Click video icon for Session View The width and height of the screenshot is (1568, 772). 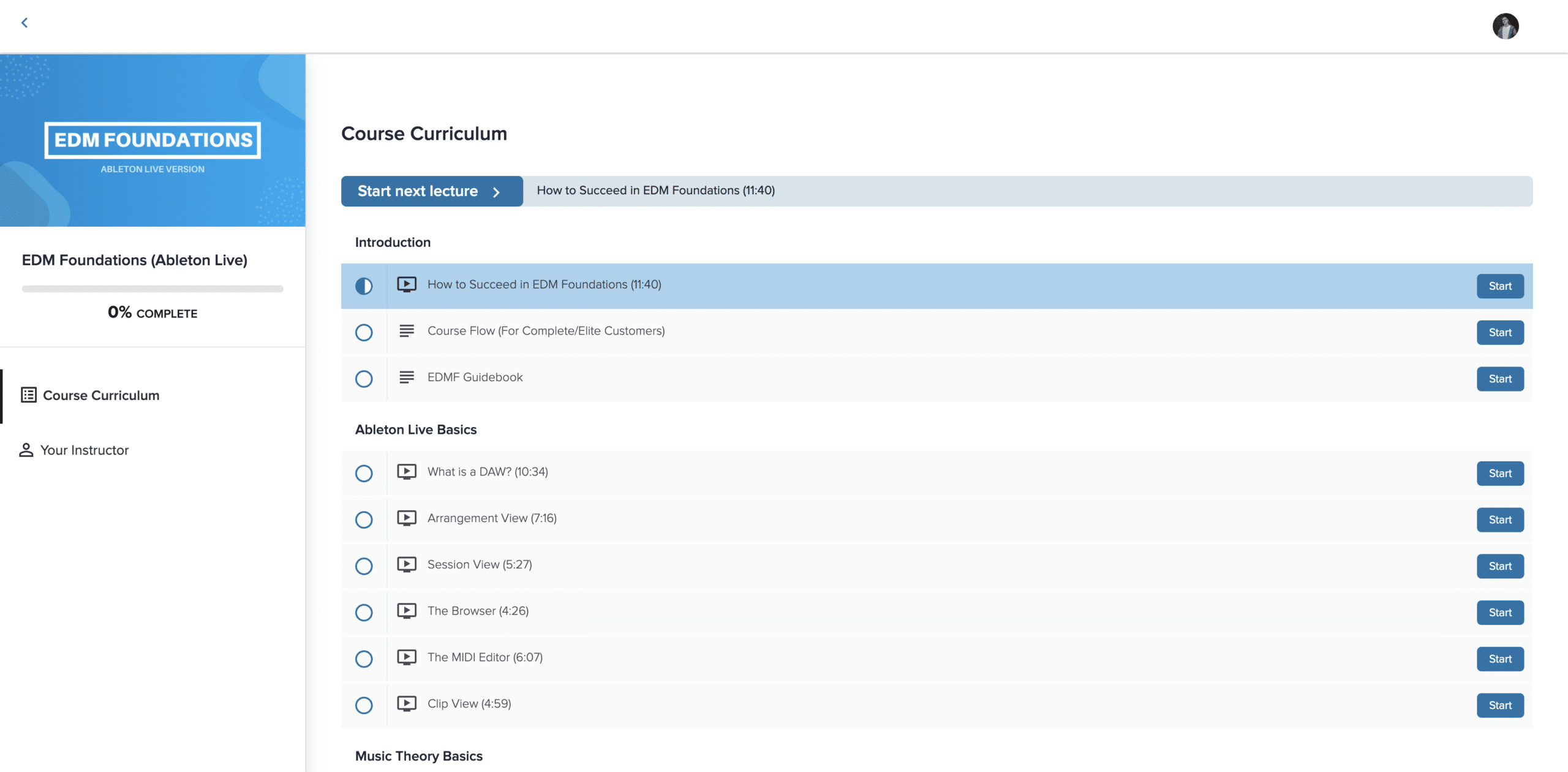[407, 564]
